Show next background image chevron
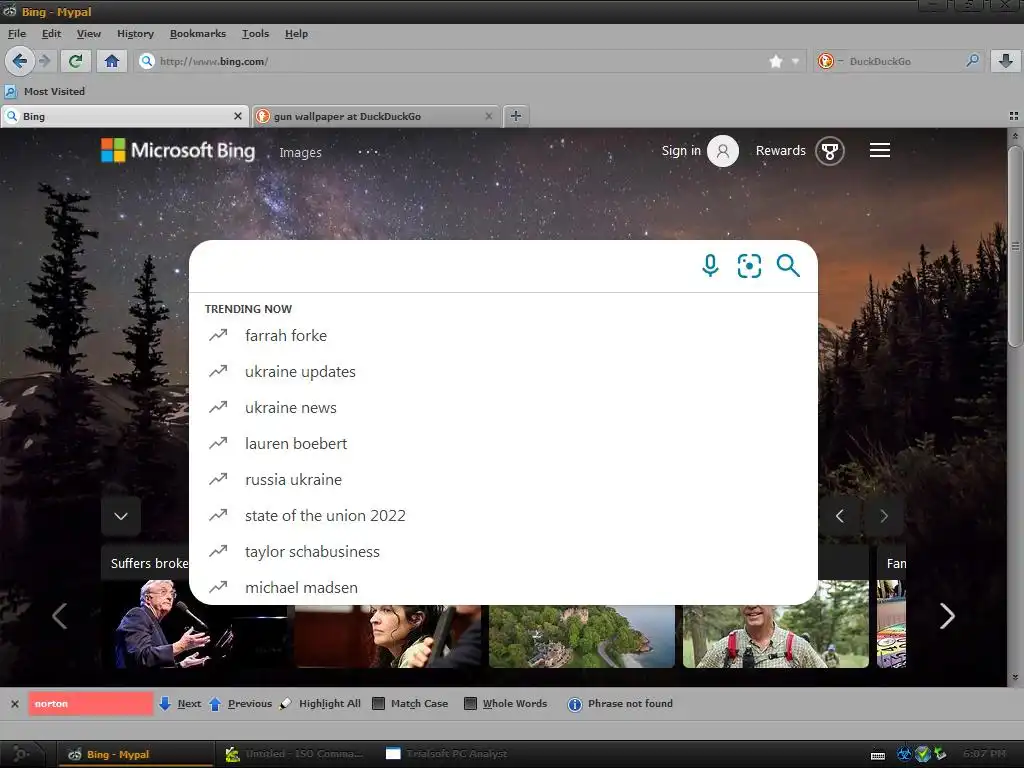Viewport: 1024px width, 768px height. click(x=884, y=517)
